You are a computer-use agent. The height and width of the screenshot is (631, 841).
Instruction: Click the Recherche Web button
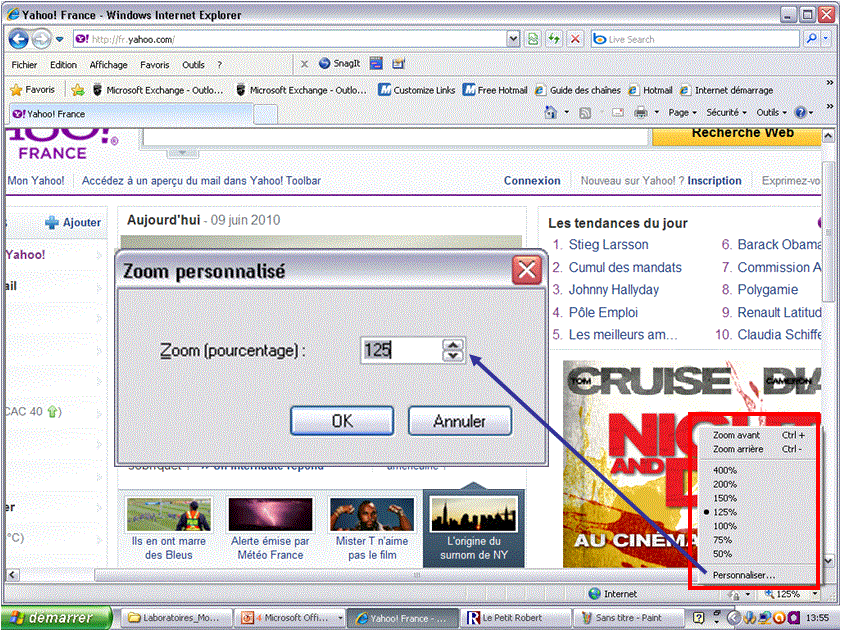point(737,136)
